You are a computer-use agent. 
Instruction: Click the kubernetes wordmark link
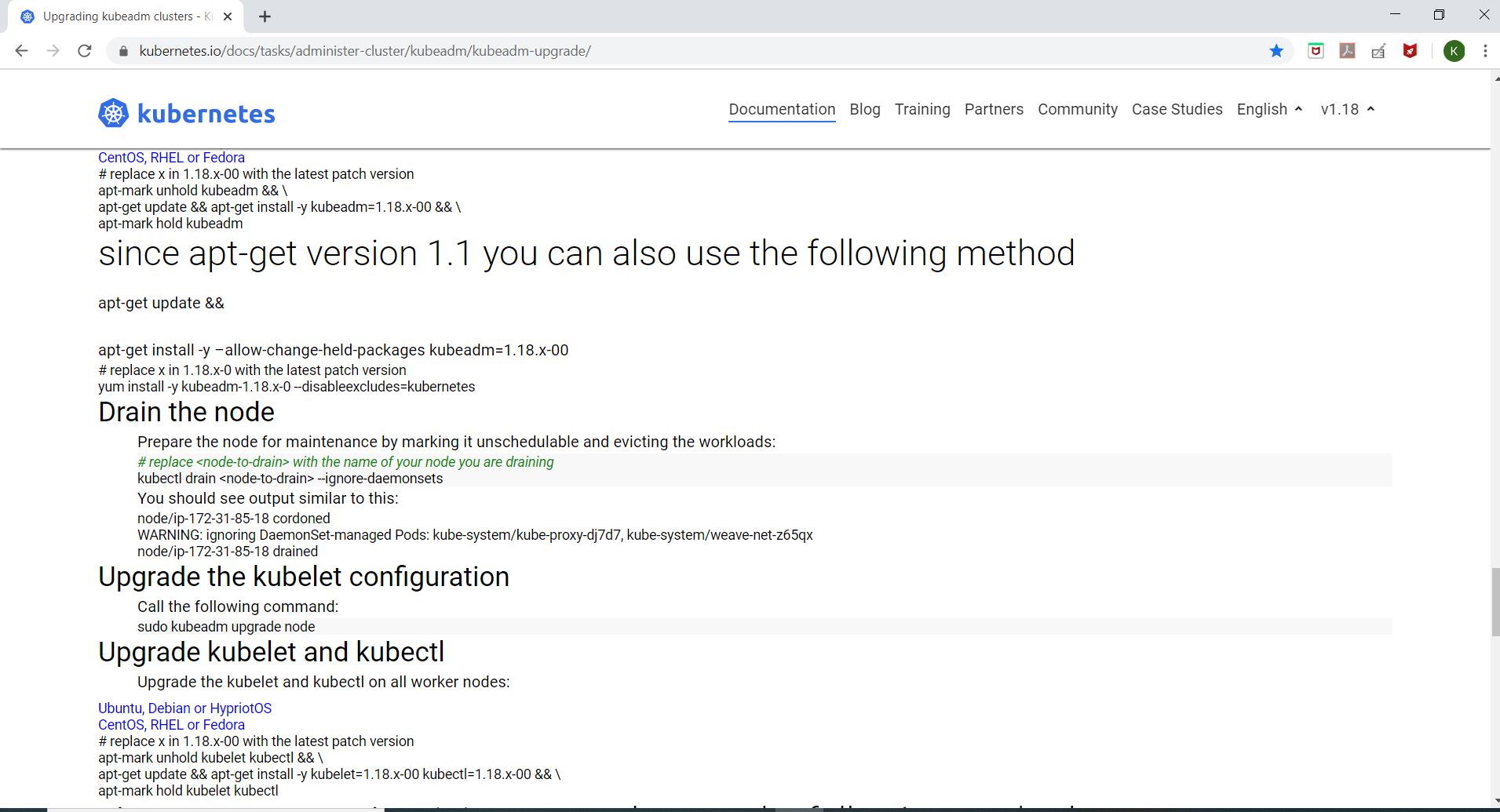206,114
